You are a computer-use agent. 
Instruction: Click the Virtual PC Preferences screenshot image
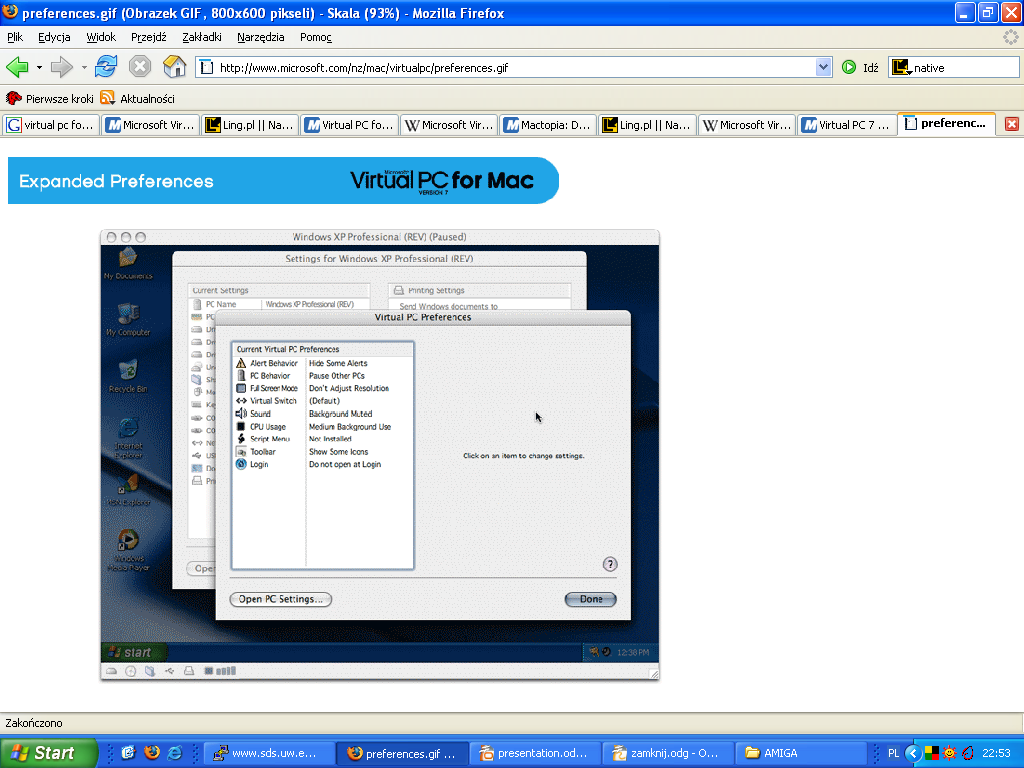click(379, 455)
